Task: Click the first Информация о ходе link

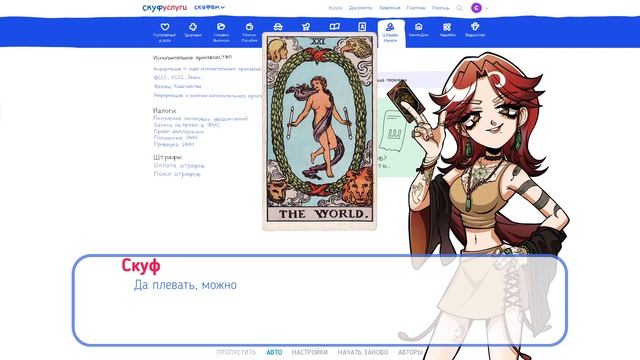Action: 207,69
